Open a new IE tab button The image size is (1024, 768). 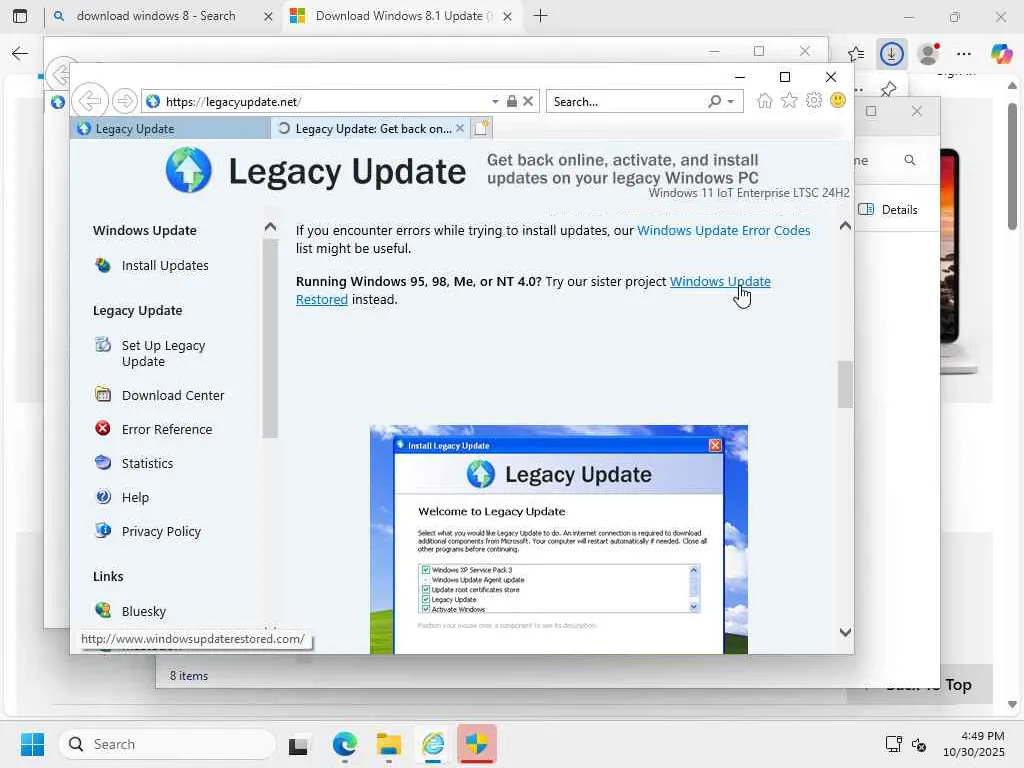coord(481,129)
